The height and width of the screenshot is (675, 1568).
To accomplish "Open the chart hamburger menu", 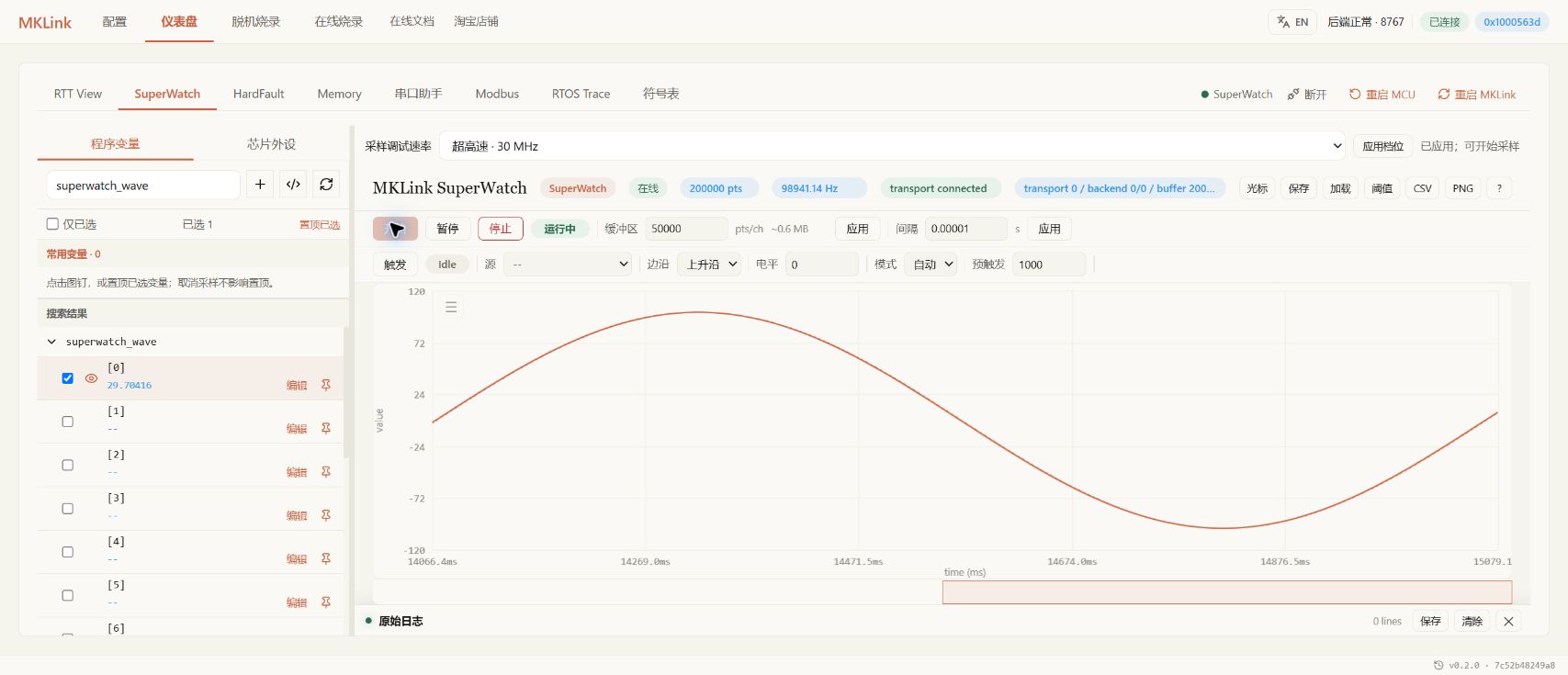I will coord(451,307).
